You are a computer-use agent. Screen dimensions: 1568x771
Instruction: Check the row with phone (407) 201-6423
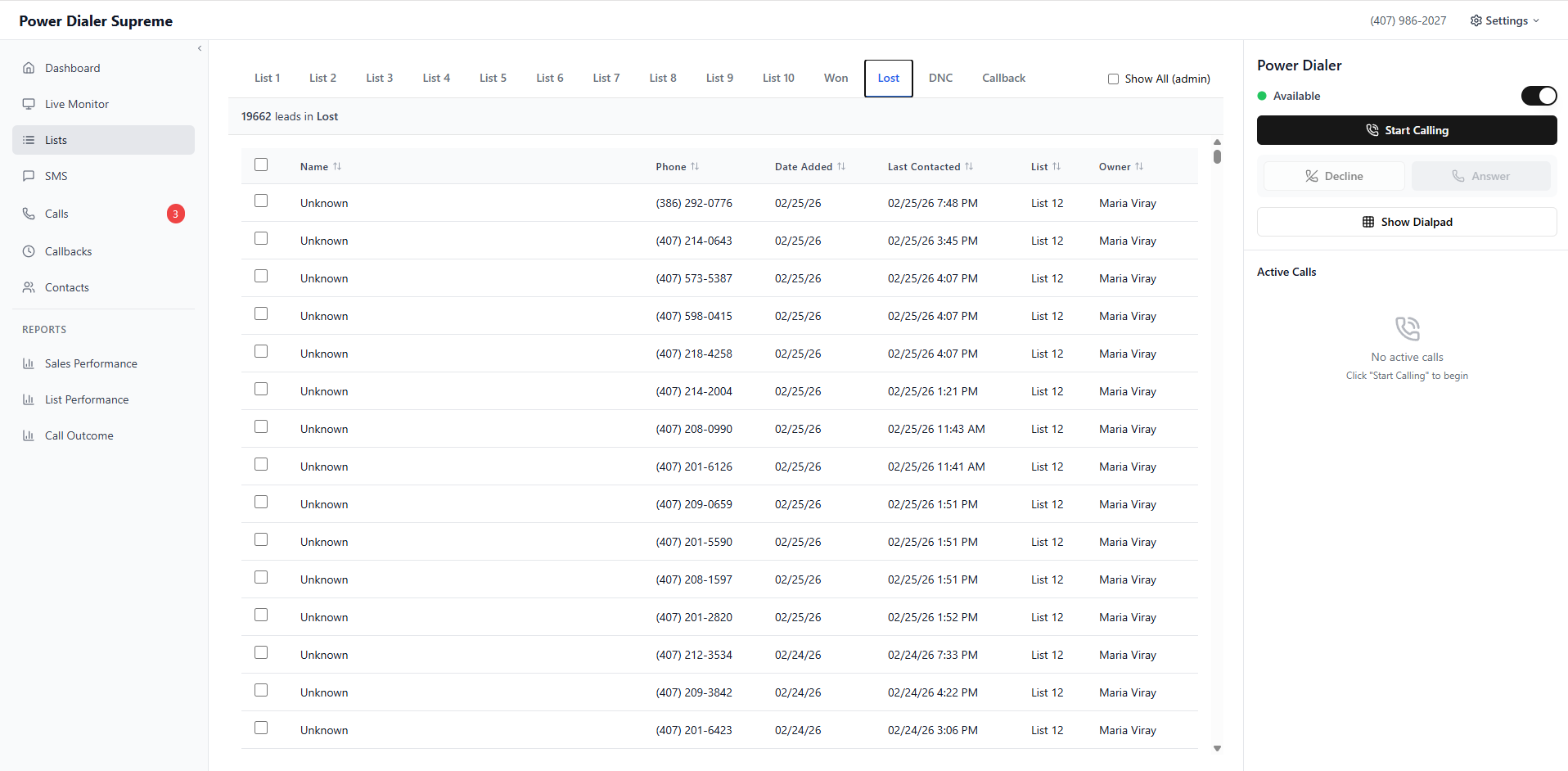(x=261, y=728)
